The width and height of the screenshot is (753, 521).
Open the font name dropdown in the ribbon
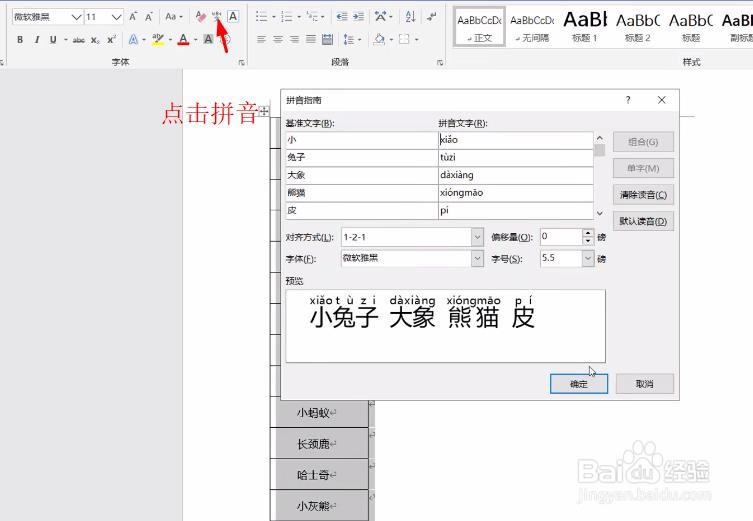pos(76,17)
